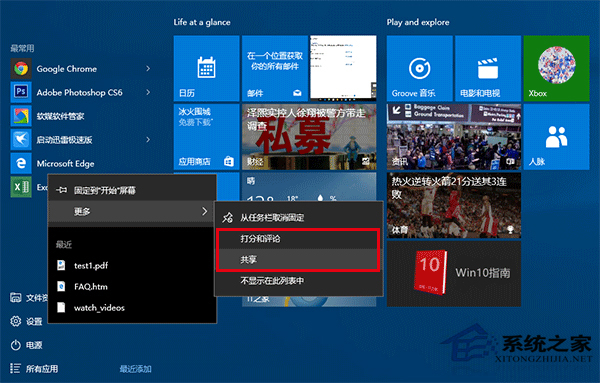Open the 应用商店 store tile
This screenshot has height=383, width=600.
tap(206, 137)
